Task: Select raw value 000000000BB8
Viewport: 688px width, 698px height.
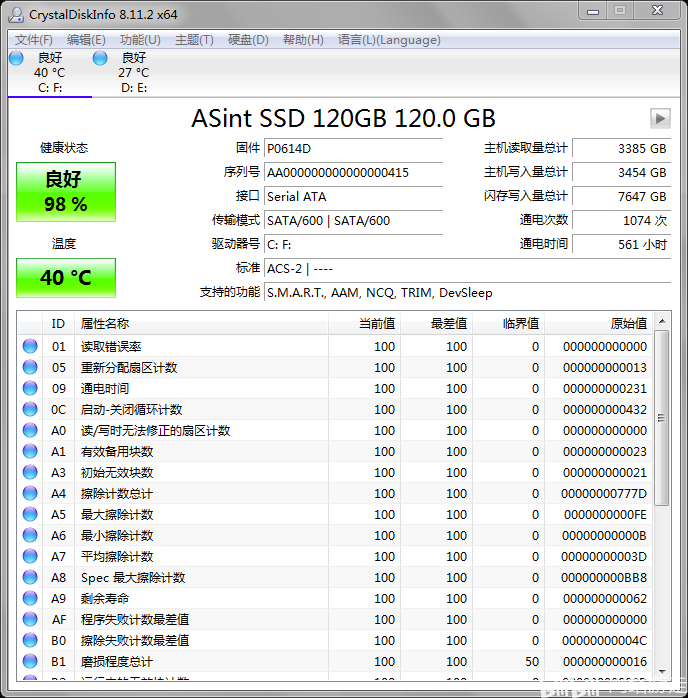Action: coord(604,578)
